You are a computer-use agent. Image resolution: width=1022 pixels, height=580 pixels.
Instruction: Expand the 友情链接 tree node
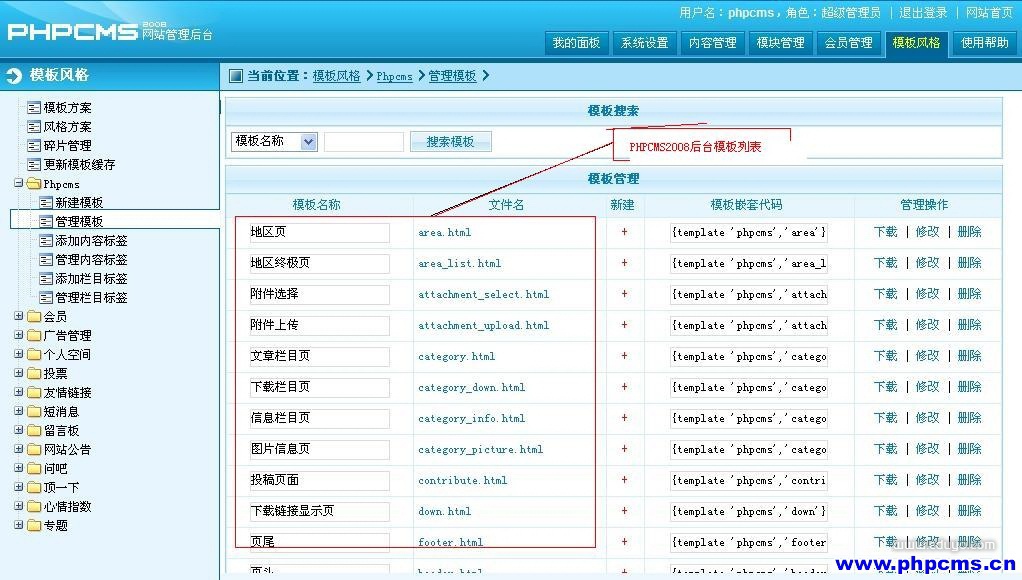tap(18, 392)
